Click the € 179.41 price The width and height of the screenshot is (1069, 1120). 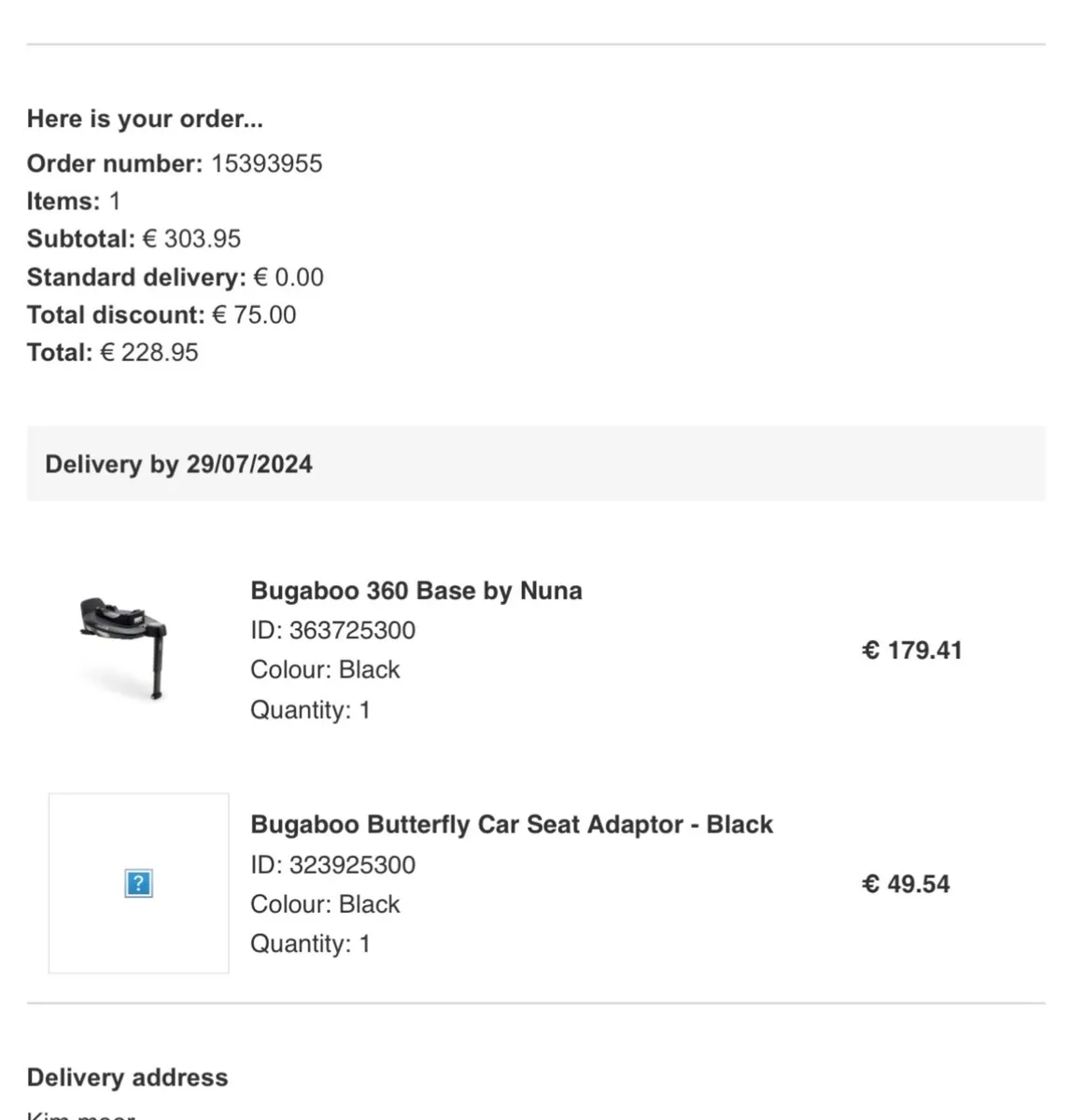[911, 651]
